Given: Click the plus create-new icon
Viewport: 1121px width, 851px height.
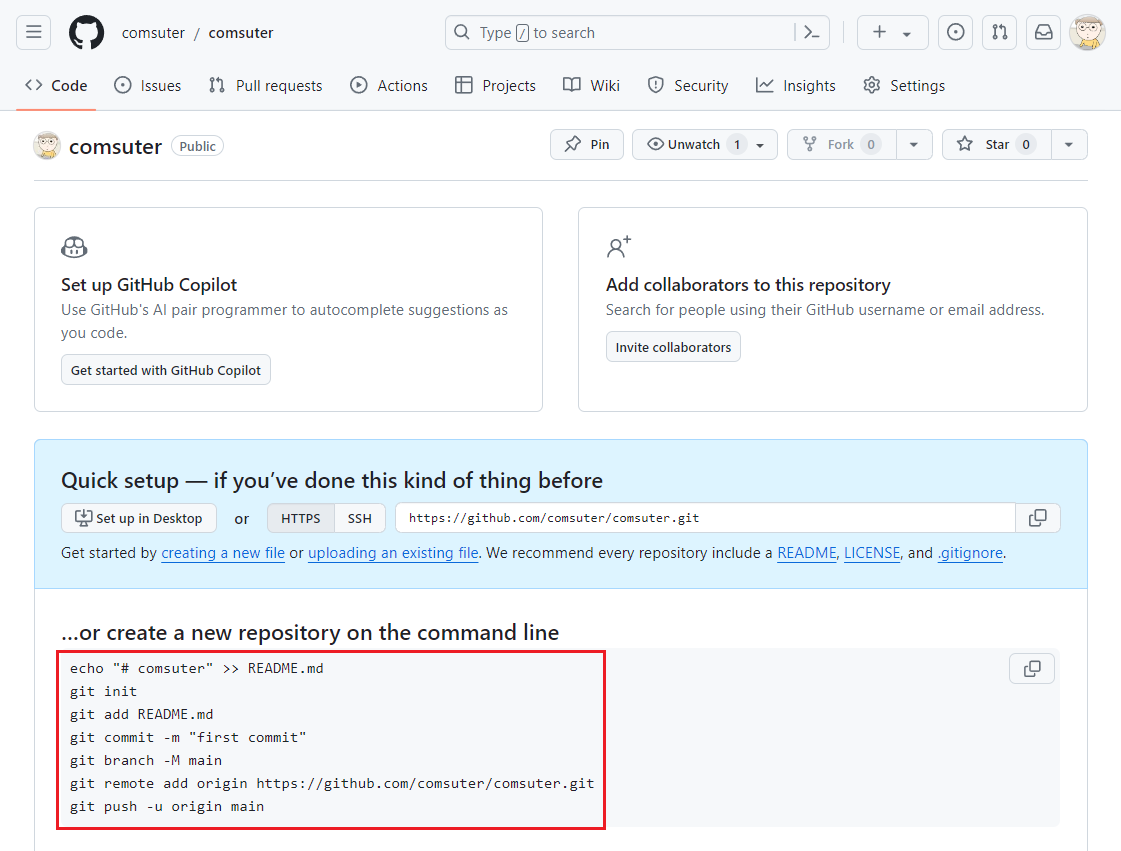Looking at the screenshot, I should 879,32.
